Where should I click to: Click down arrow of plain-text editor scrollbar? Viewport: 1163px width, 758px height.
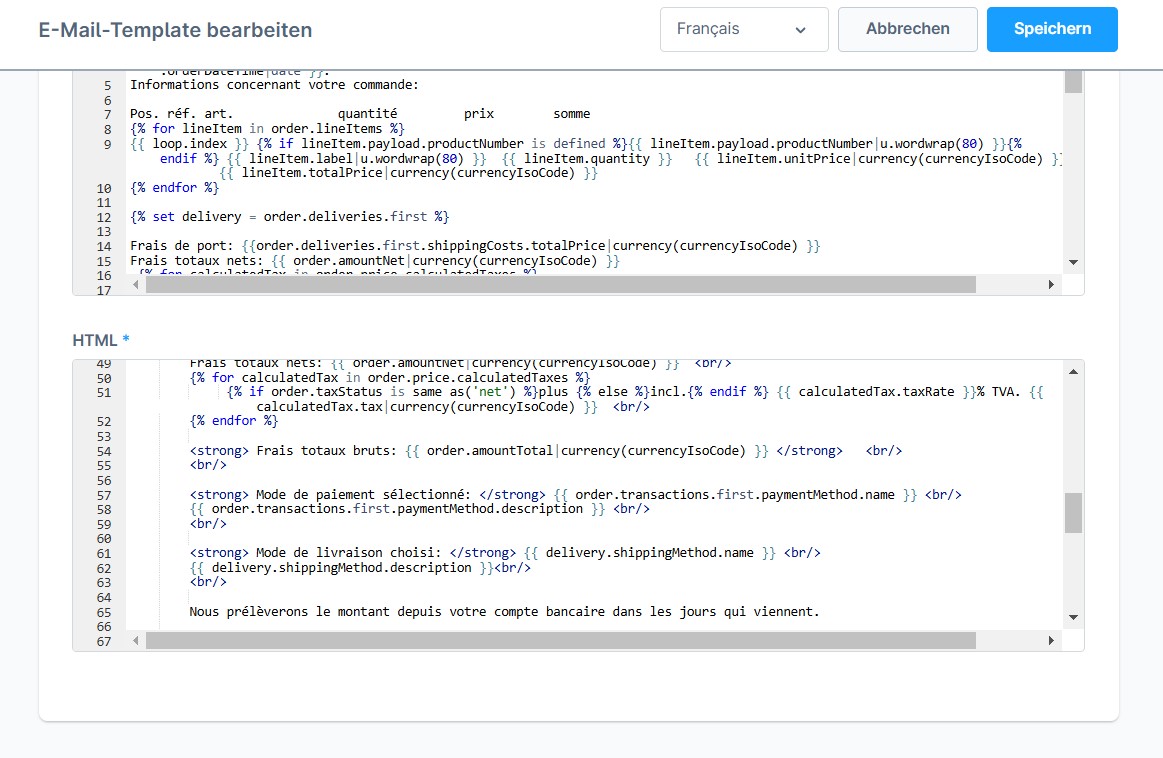(x=1073, y=262)
